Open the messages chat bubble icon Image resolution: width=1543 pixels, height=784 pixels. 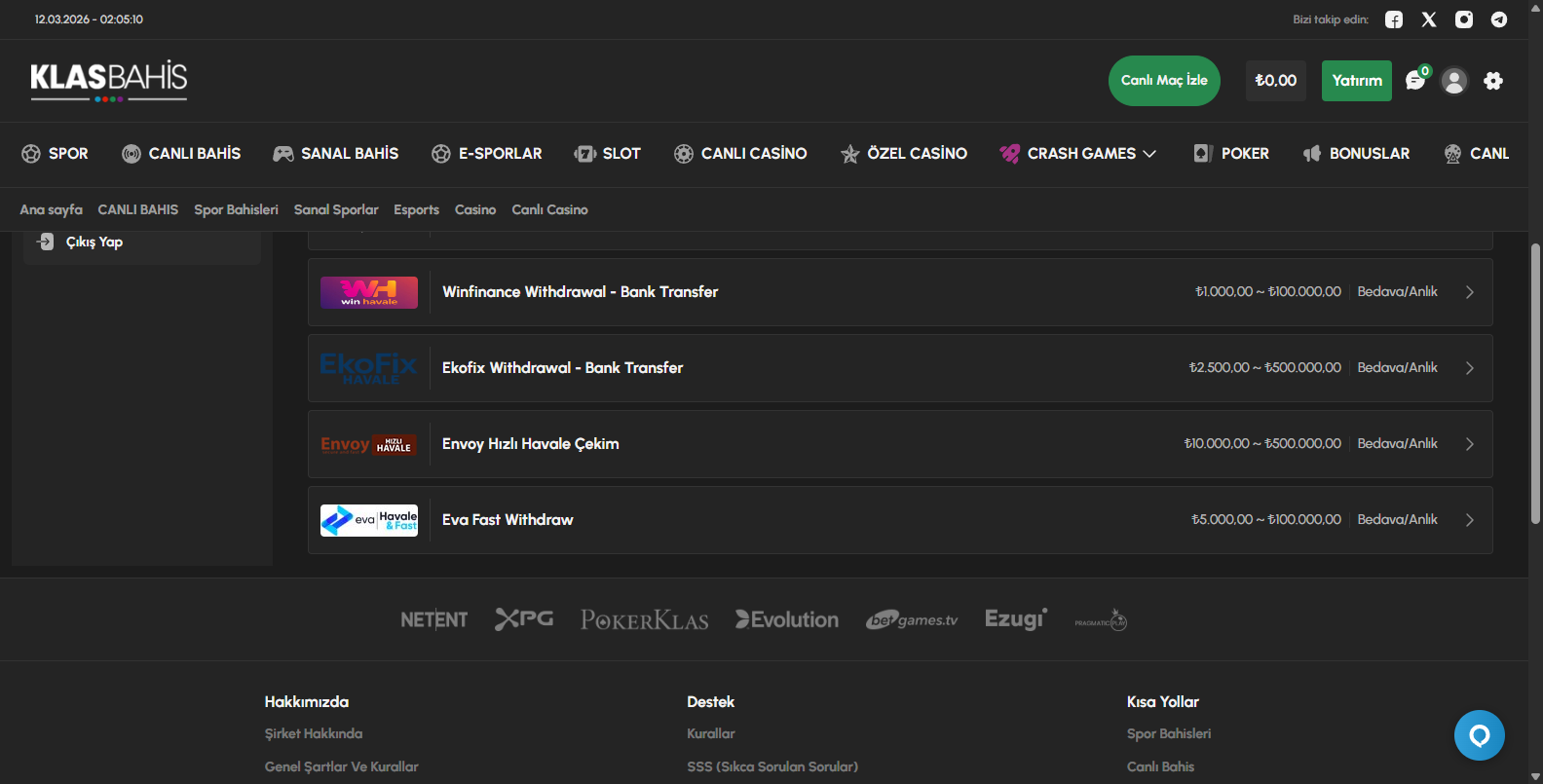coord(1415,81)
